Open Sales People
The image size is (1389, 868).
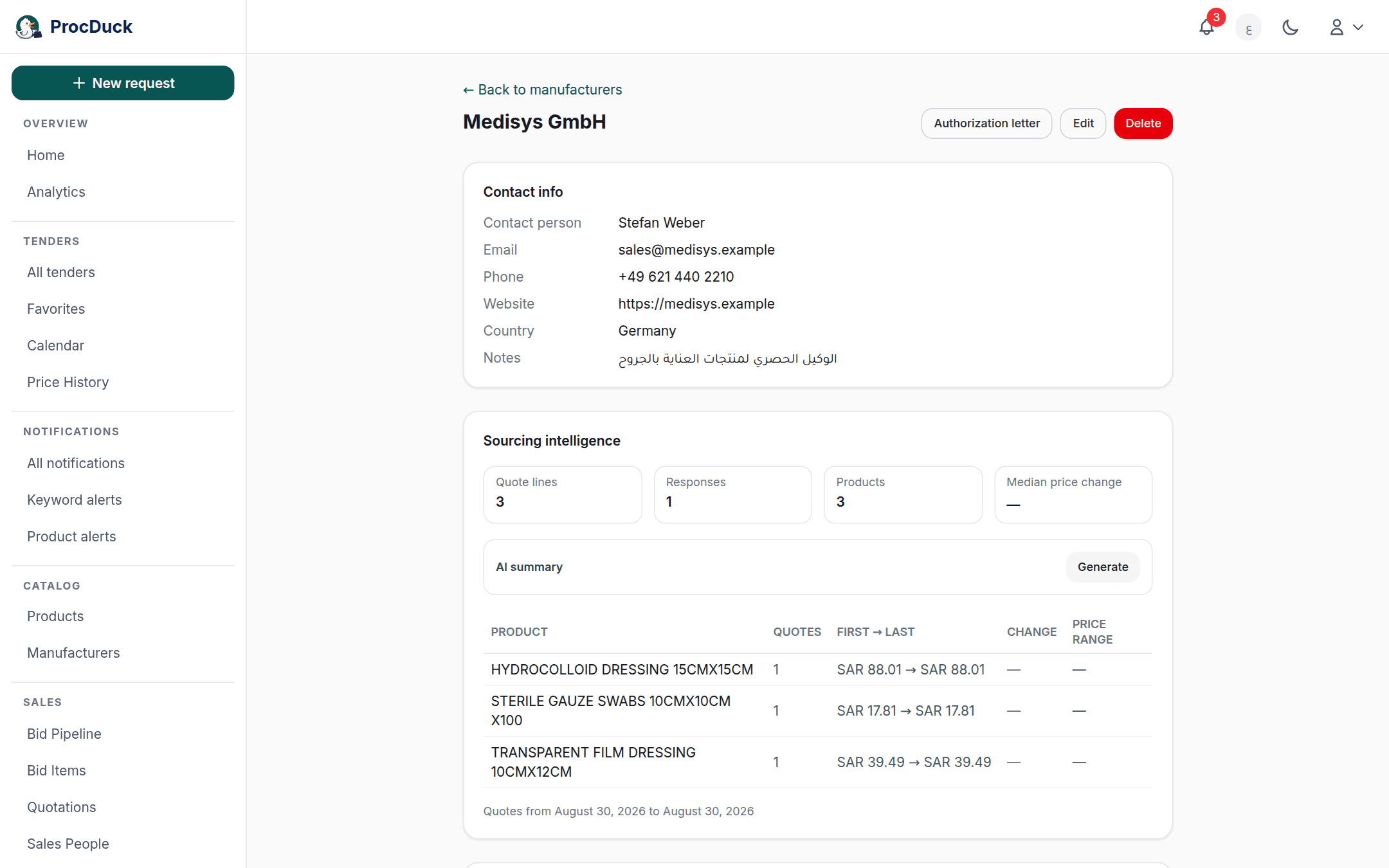click(x=68, y=844)
